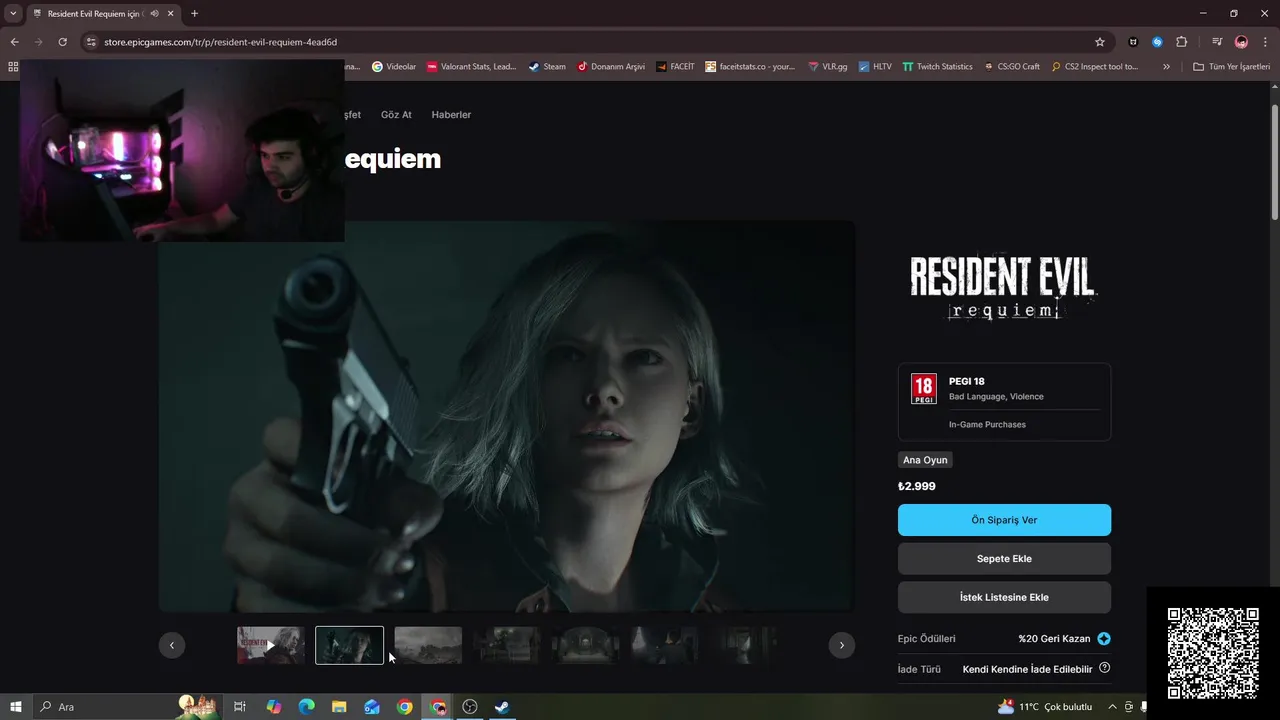
Task: Open the faceitstats.co bookmark
Action: pos(750,67)
